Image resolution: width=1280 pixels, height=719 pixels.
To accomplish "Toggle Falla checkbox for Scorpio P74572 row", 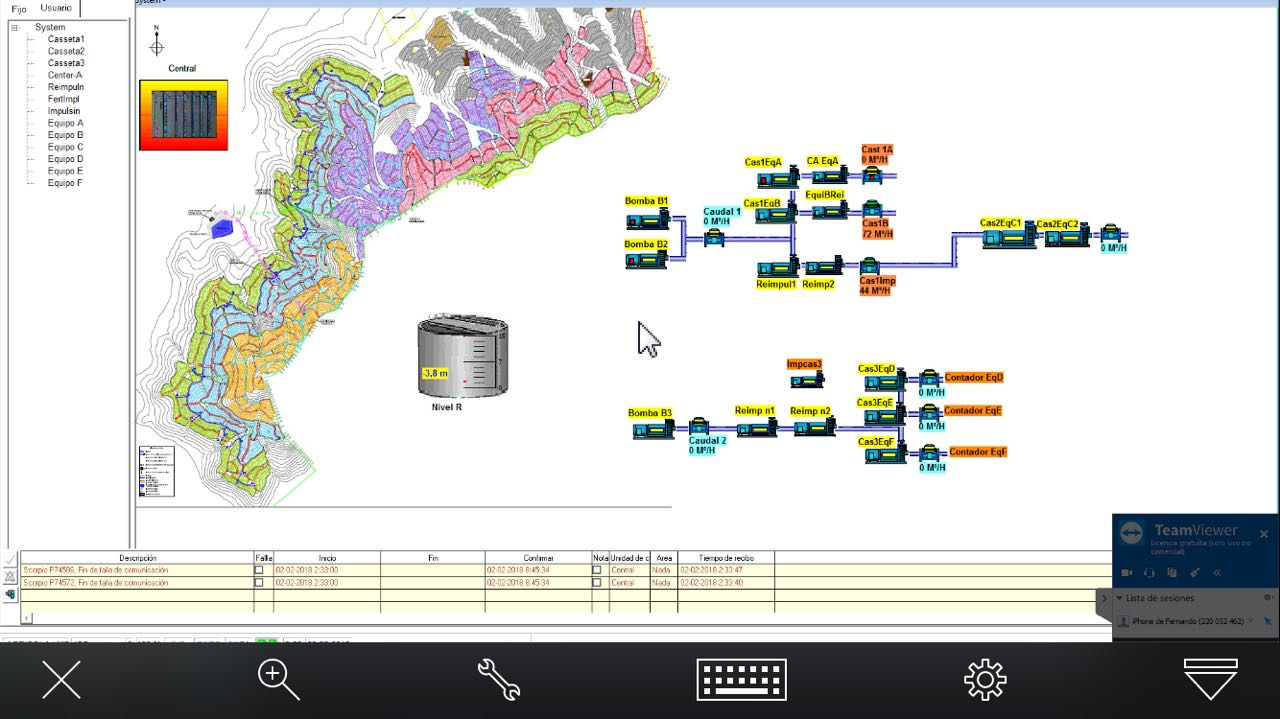I will (259, 582).
